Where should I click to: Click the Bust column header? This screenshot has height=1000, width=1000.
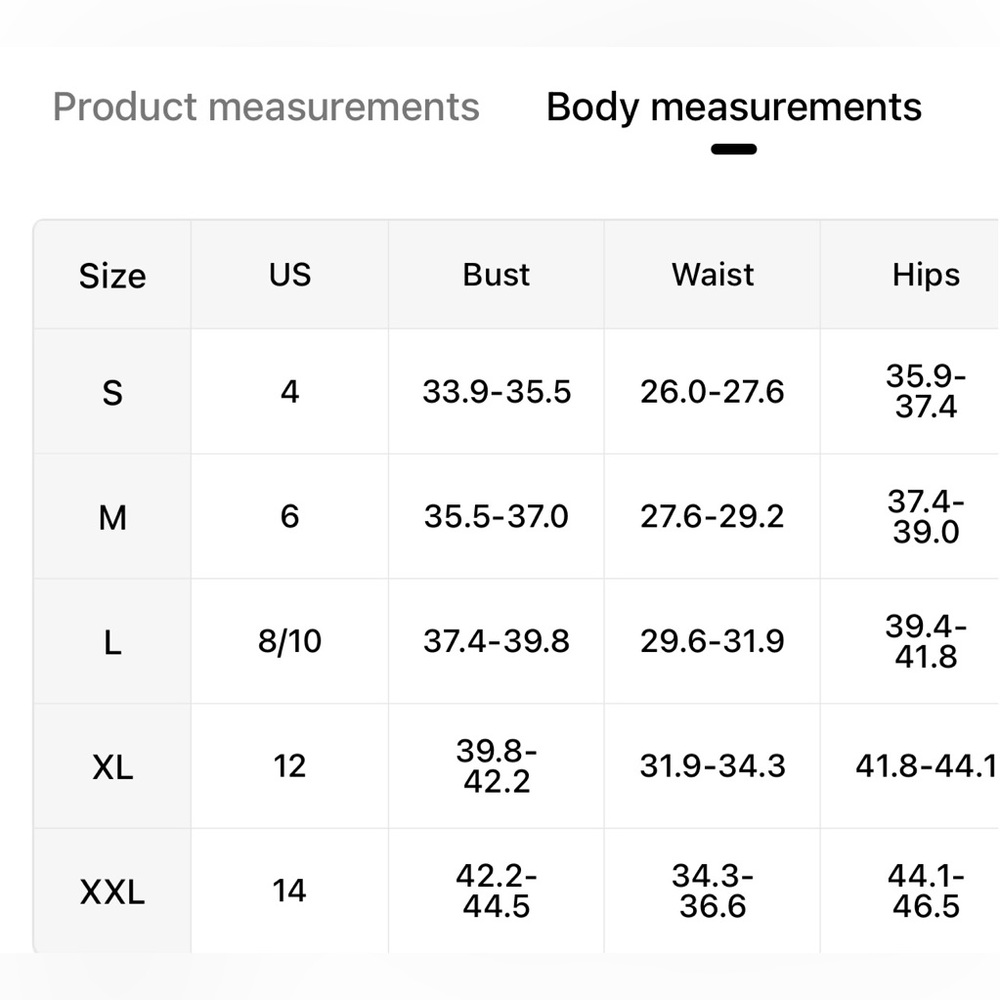(x=496, y=276)
